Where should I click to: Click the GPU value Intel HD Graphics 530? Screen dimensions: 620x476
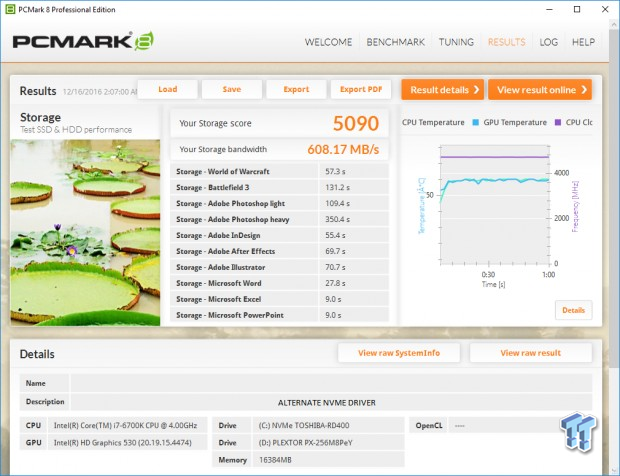123,443
